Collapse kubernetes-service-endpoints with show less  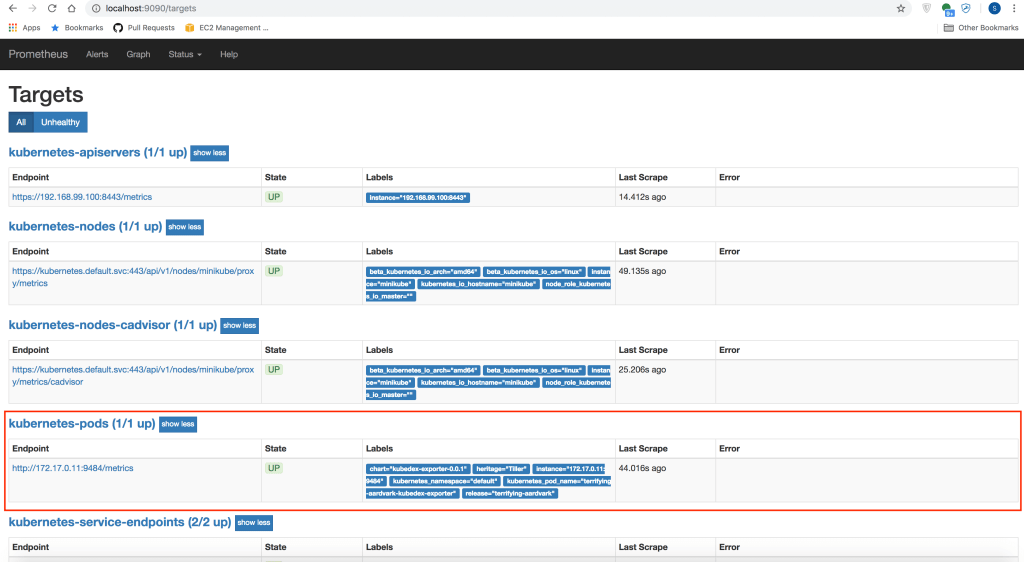point(253,523)
